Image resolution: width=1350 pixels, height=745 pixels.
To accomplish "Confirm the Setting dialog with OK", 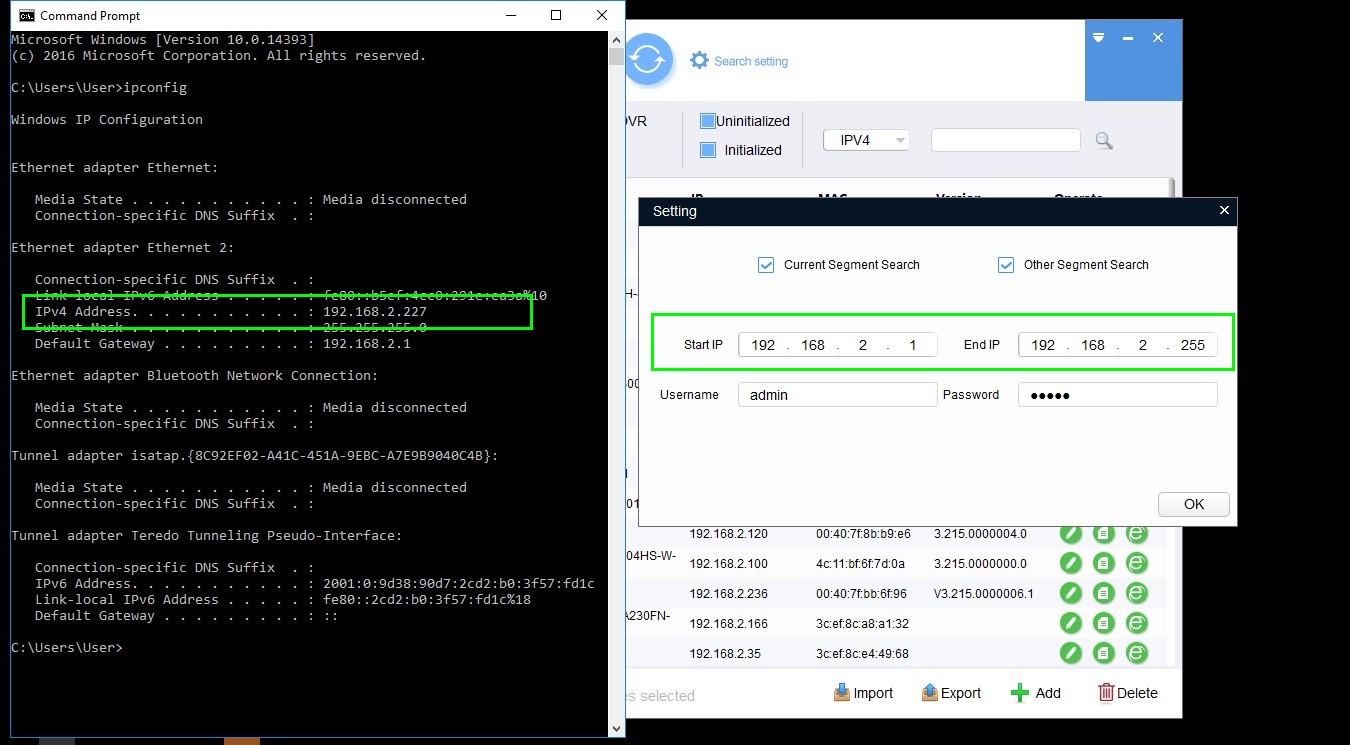I will 1194,504.
